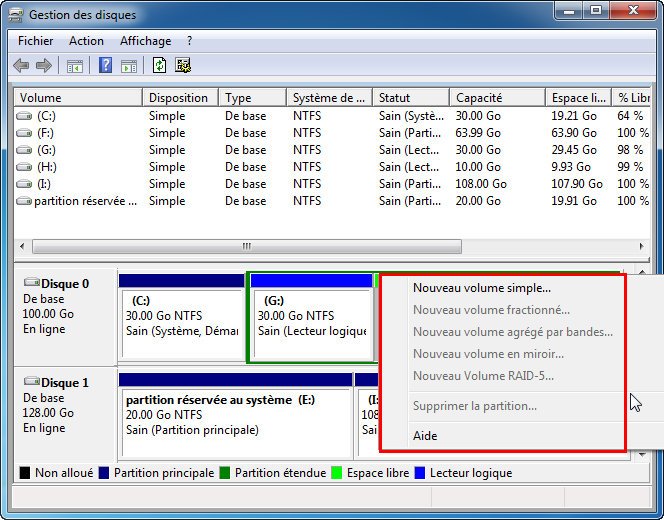664x520 pixels.
Task: Open the disk settings toolbar icon
Action: (x=183, y=65)
